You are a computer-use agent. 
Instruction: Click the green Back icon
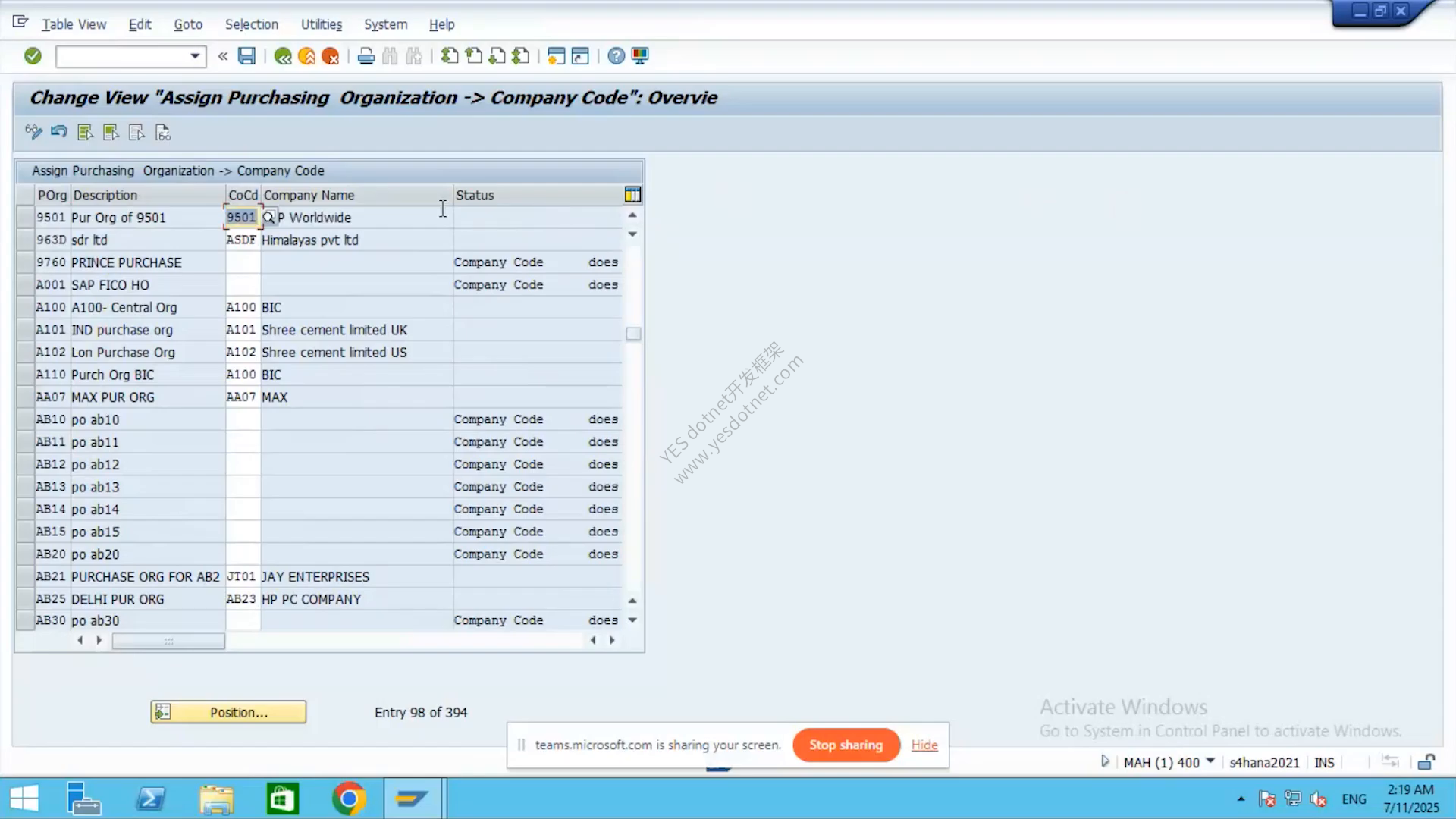283,56
